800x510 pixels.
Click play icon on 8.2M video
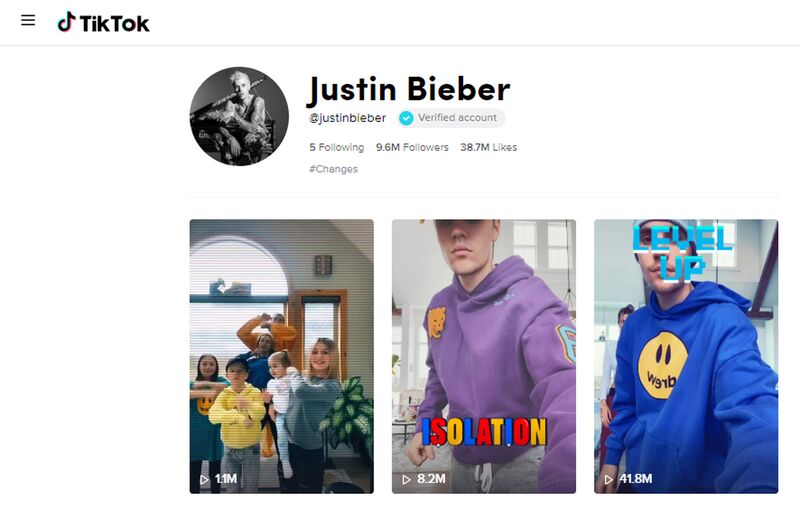[406, 479]
